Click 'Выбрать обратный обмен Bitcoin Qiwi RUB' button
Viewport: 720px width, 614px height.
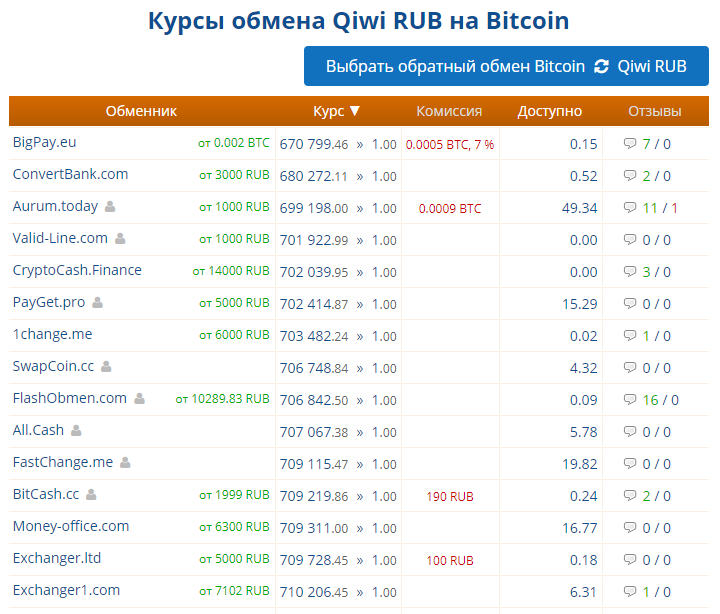coord(506,66)
